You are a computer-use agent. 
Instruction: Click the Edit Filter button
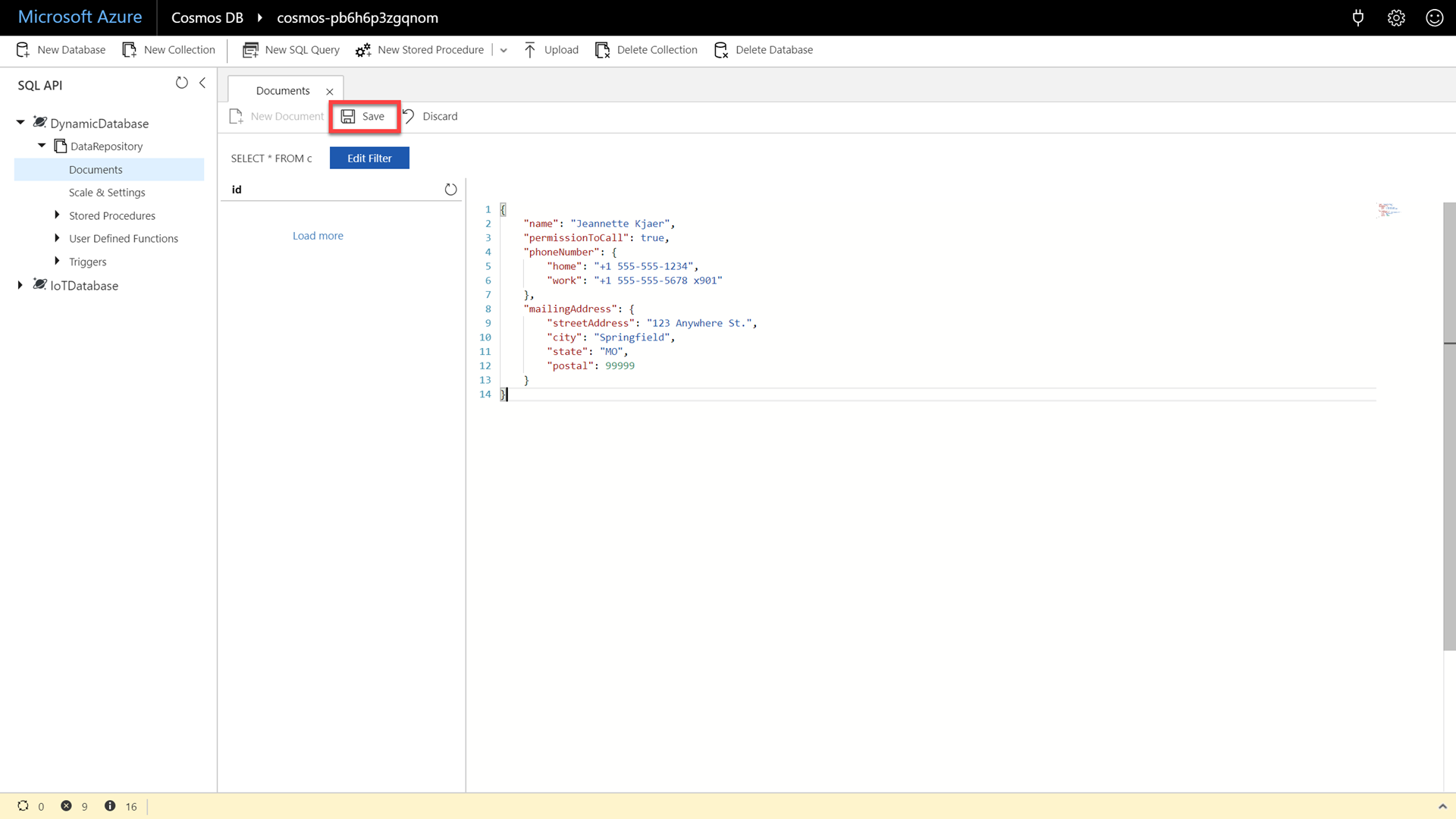point(369,158)
